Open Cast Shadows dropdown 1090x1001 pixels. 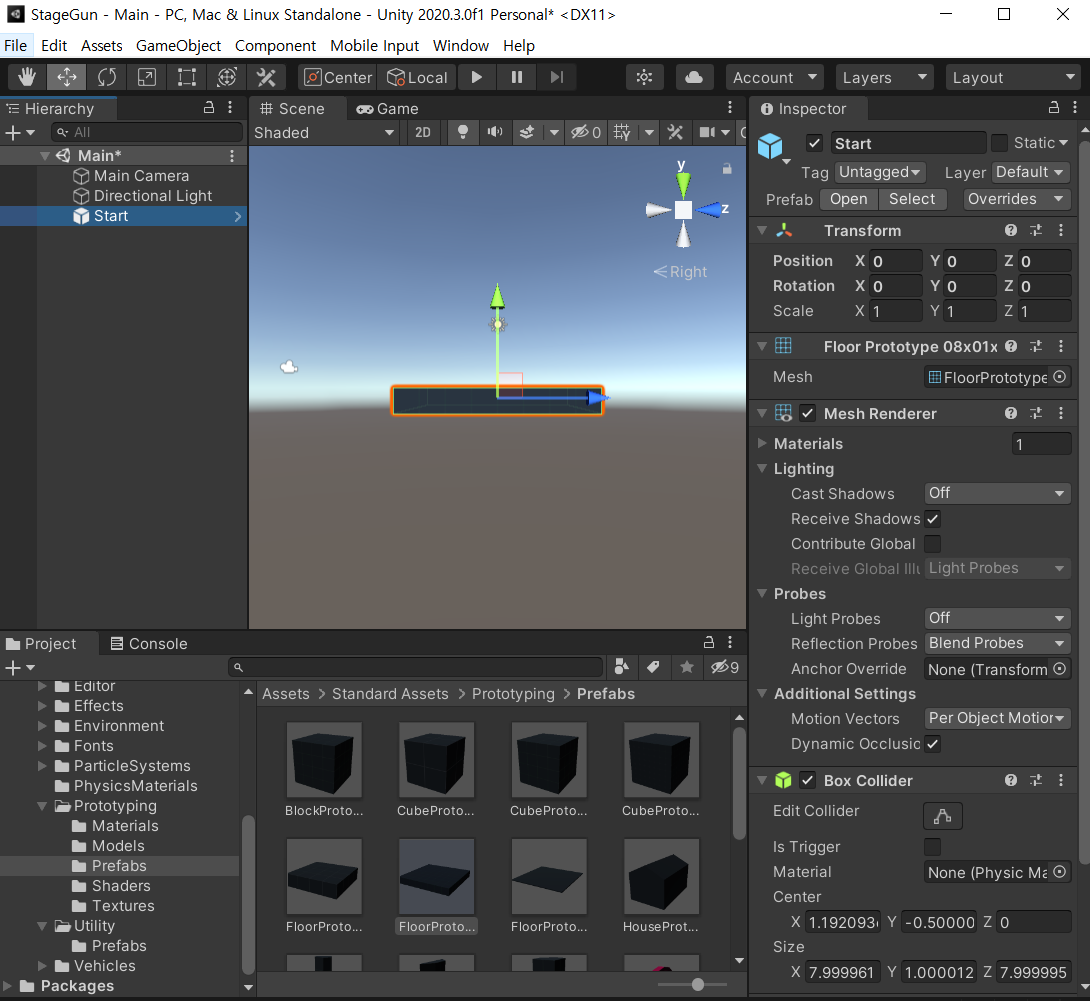[x=998, y=493]
